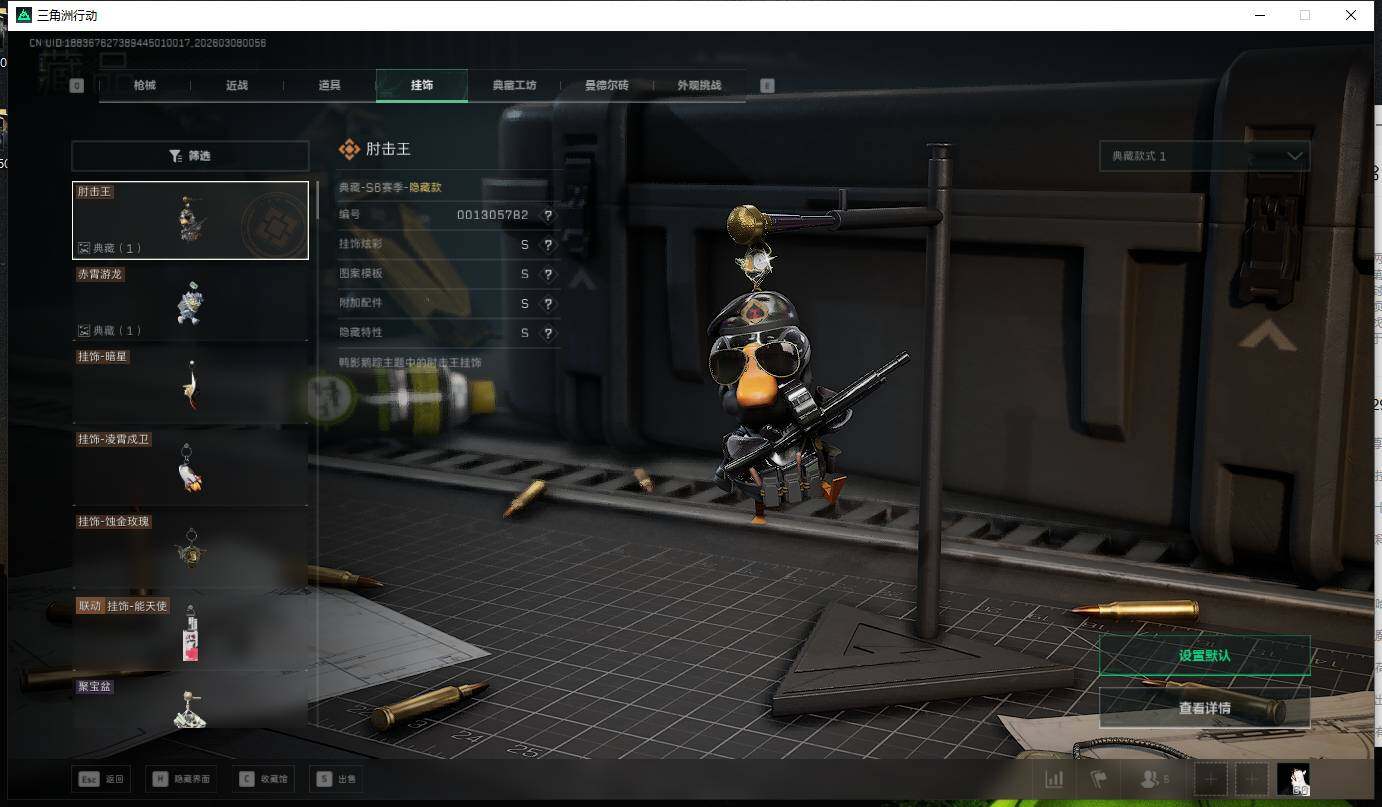
Task: Switch to the 近战 tab
Action: pos(237,86)
